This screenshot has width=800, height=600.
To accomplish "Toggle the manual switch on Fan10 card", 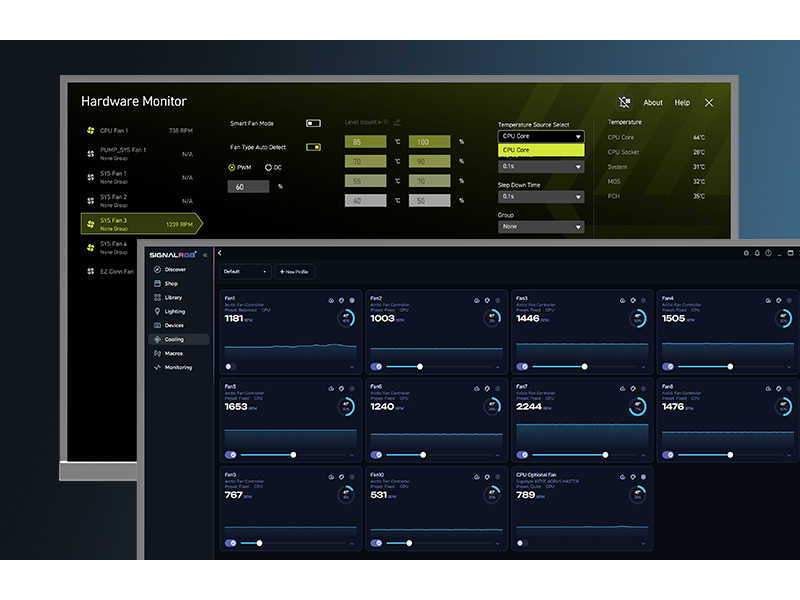I will (377, 543).
